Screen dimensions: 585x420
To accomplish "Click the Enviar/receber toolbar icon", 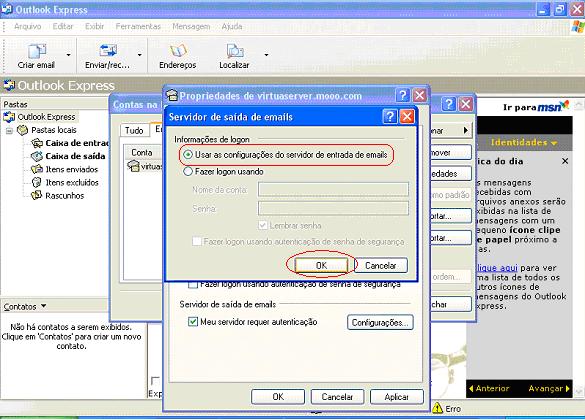I will (108, 51).
